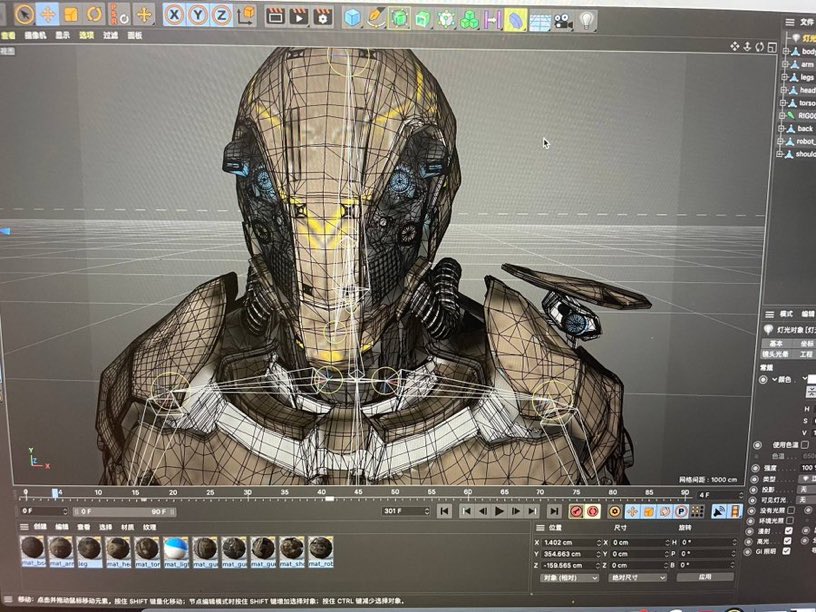Click the position X field 1.402 cm
816x612 pixels.
tap(571, 542)
